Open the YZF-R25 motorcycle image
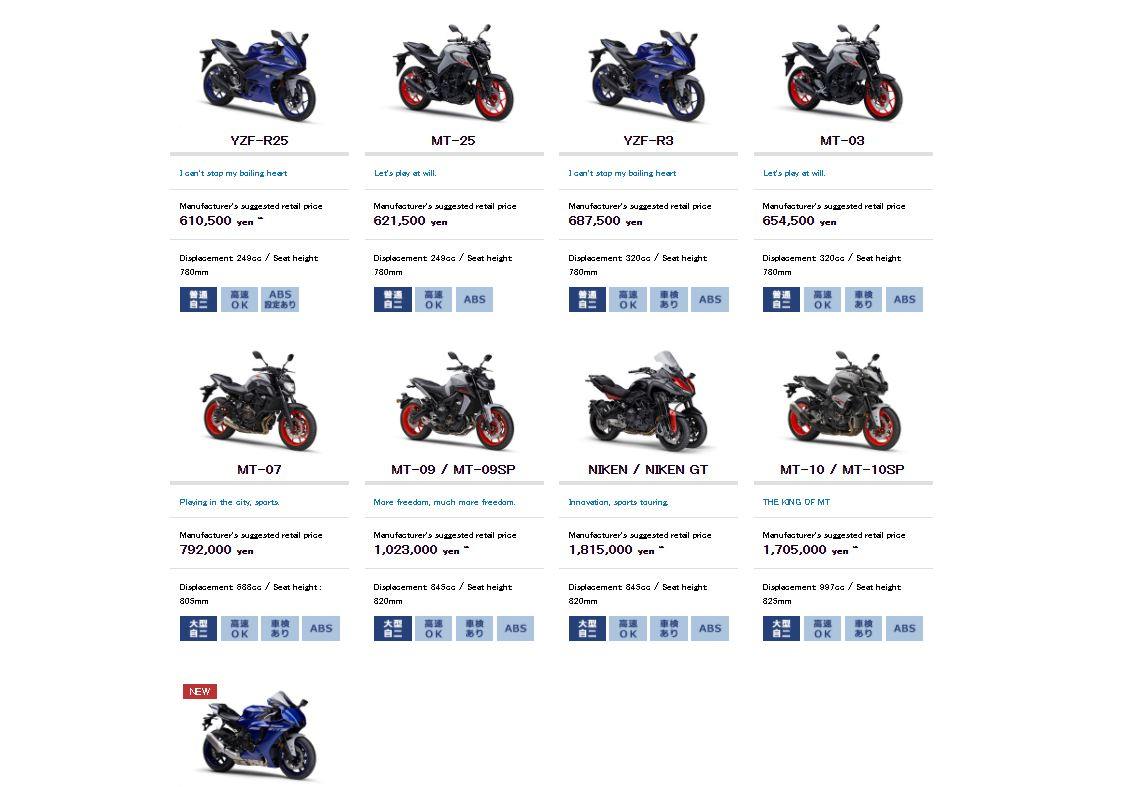Image resolution: width=1130 pixels, height=787 pixels. pos(259,74)
